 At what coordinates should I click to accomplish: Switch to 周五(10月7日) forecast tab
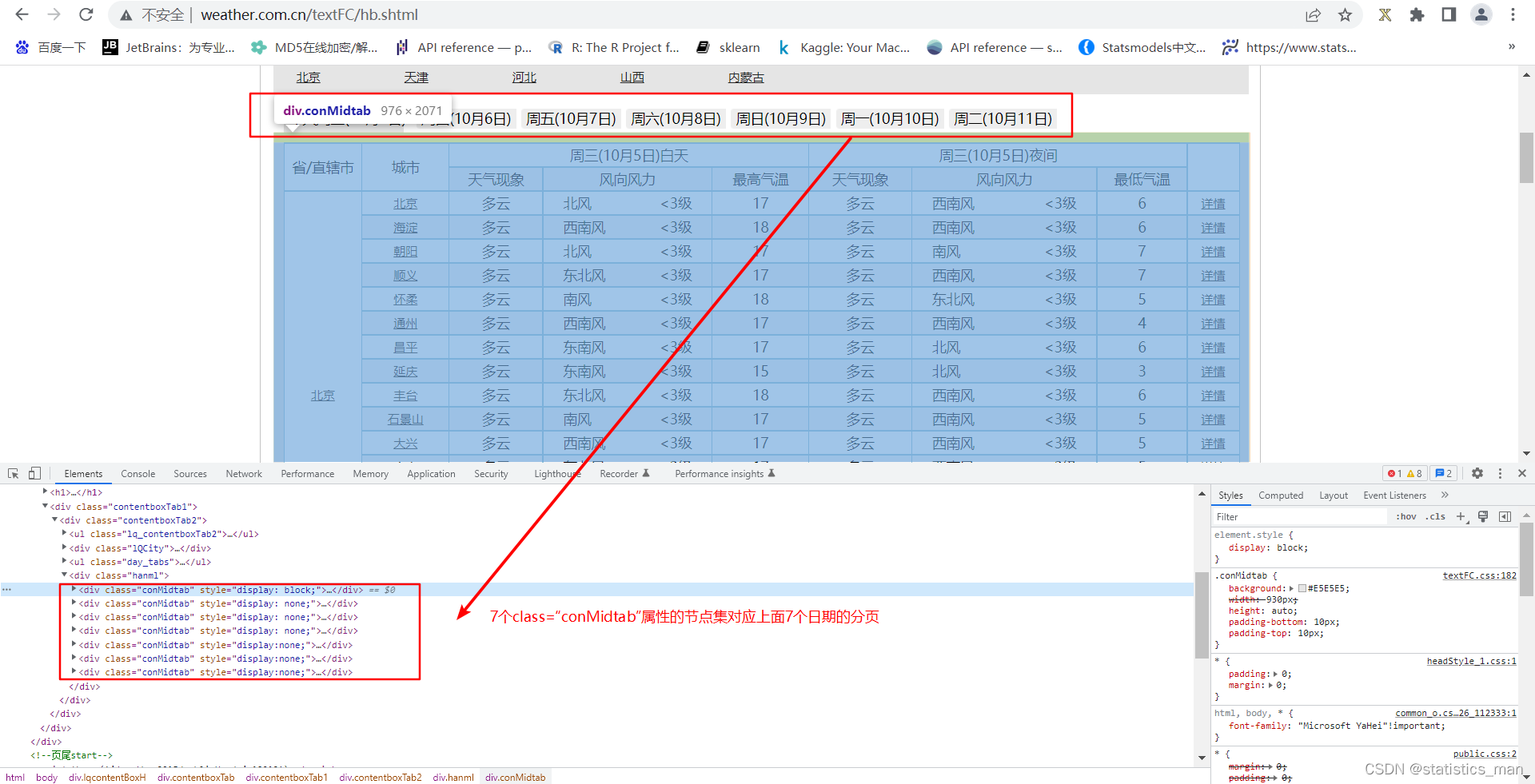click(571, 119)
